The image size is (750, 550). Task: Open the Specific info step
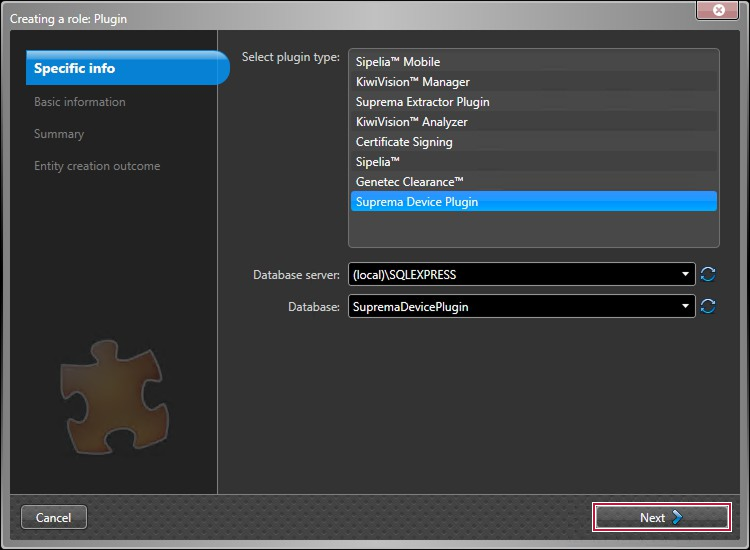[x=75, y=69]
